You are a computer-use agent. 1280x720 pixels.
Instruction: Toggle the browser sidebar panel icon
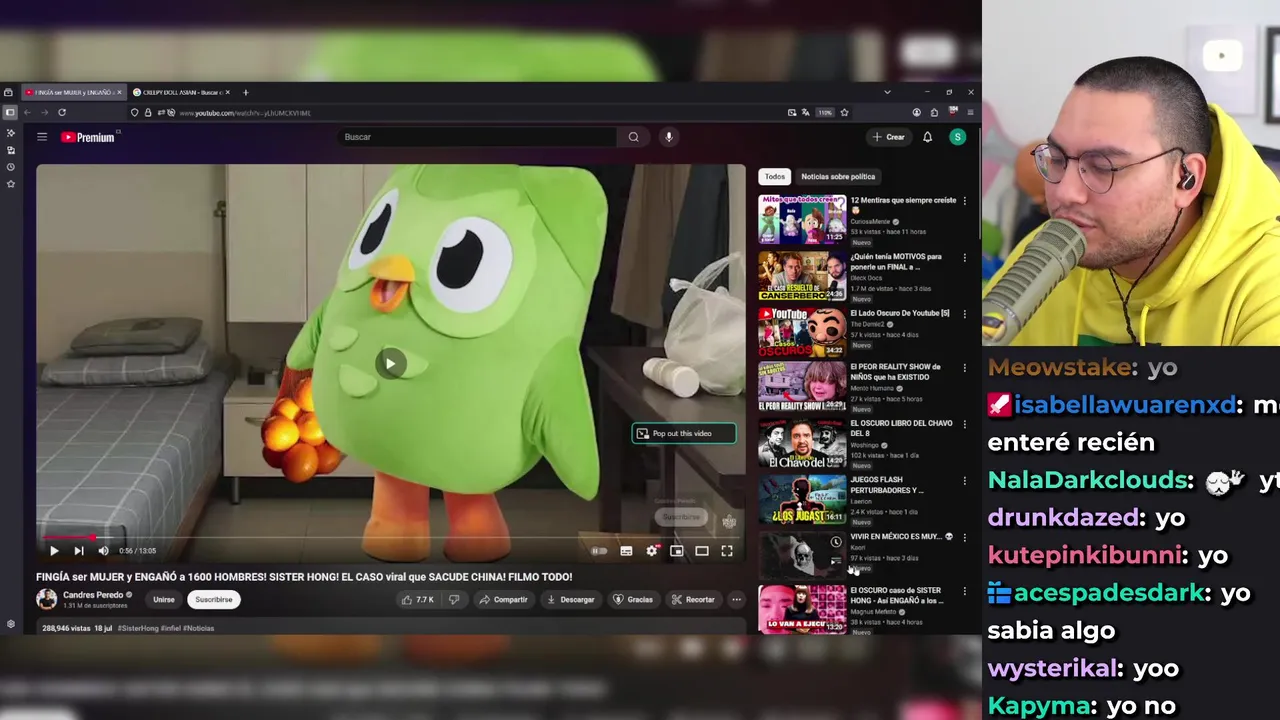9,113
